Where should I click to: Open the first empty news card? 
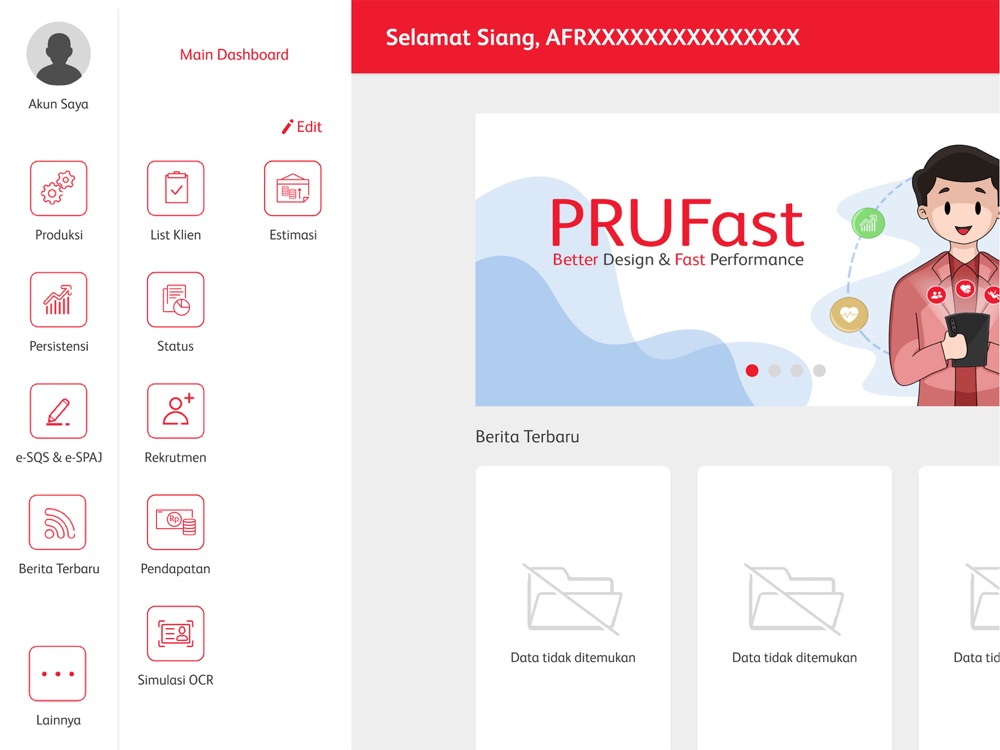pyautogui.click(x=573, y=608)
